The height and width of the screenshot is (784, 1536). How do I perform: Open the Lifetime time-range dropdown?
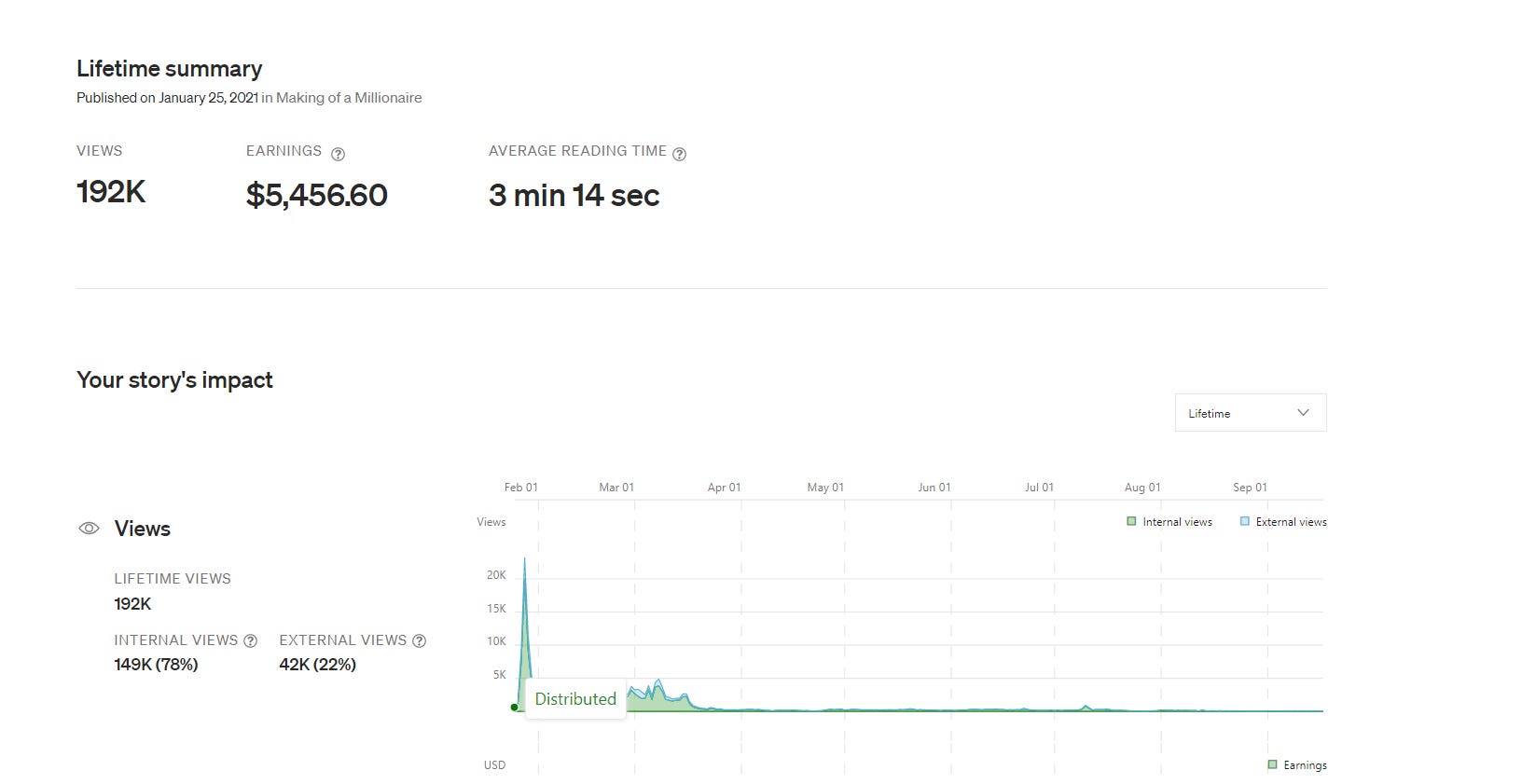click(x=1251, y=413)
